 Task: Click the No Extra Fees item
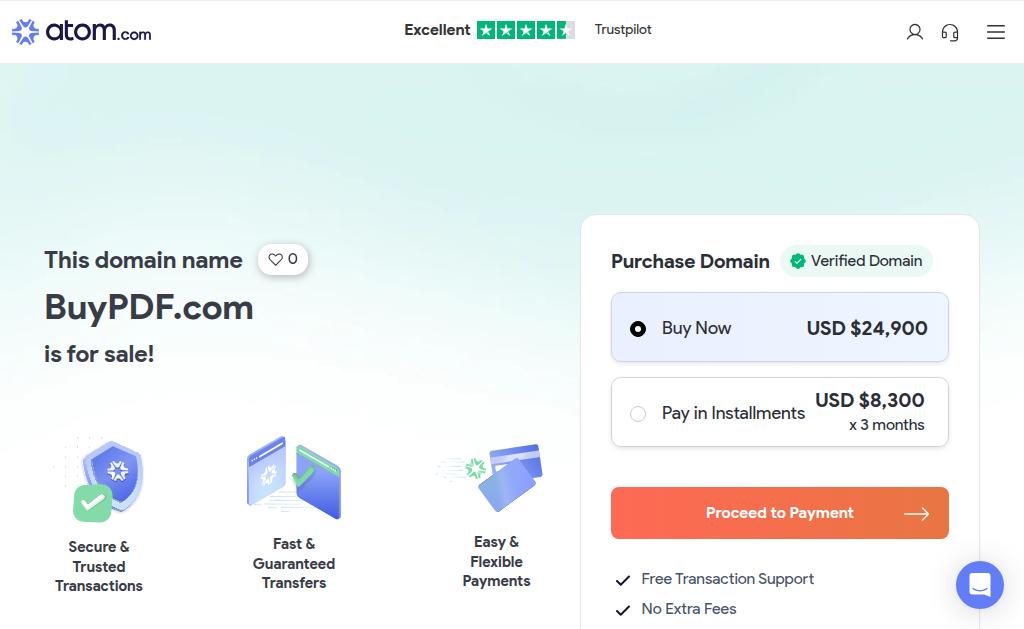tap(688, 609)
